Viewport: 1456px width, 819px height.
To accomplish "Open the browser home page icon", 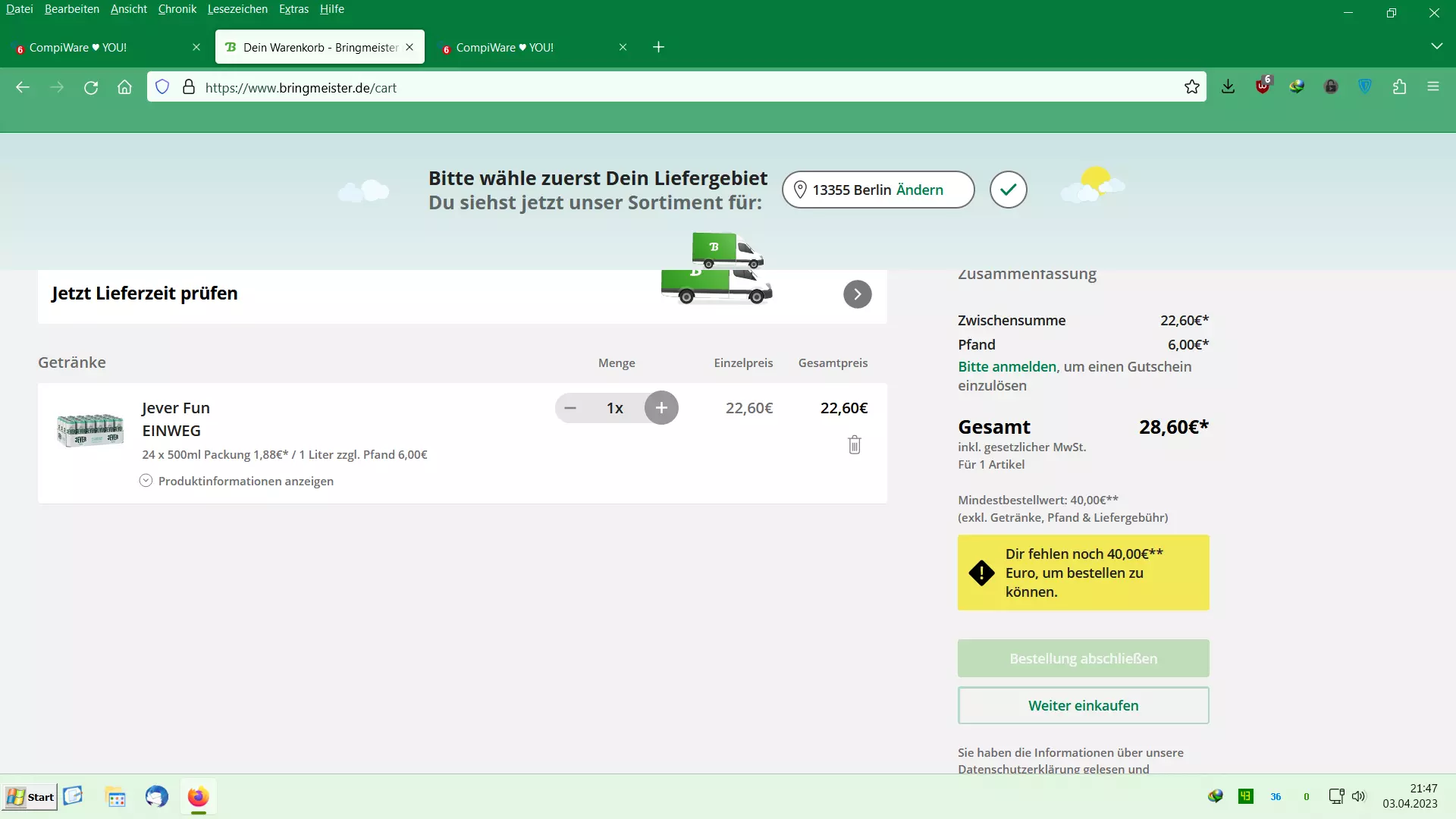I will coord(125,87).
